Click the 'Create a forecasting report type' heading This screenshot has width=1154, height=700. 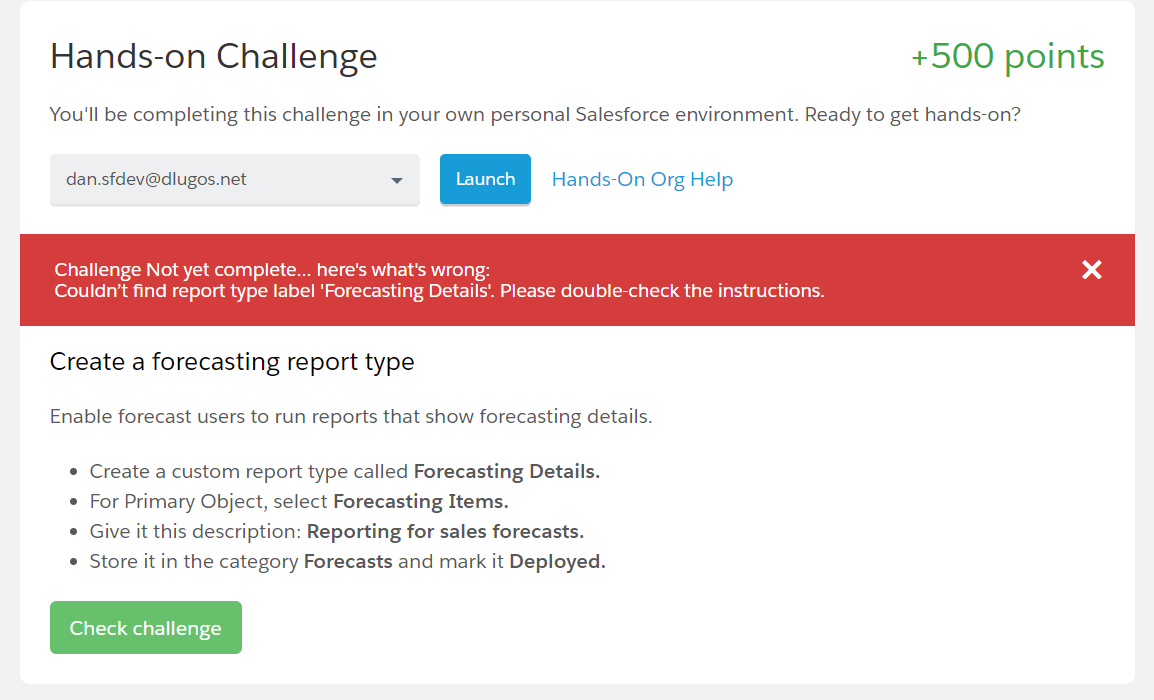pos(232,361)
